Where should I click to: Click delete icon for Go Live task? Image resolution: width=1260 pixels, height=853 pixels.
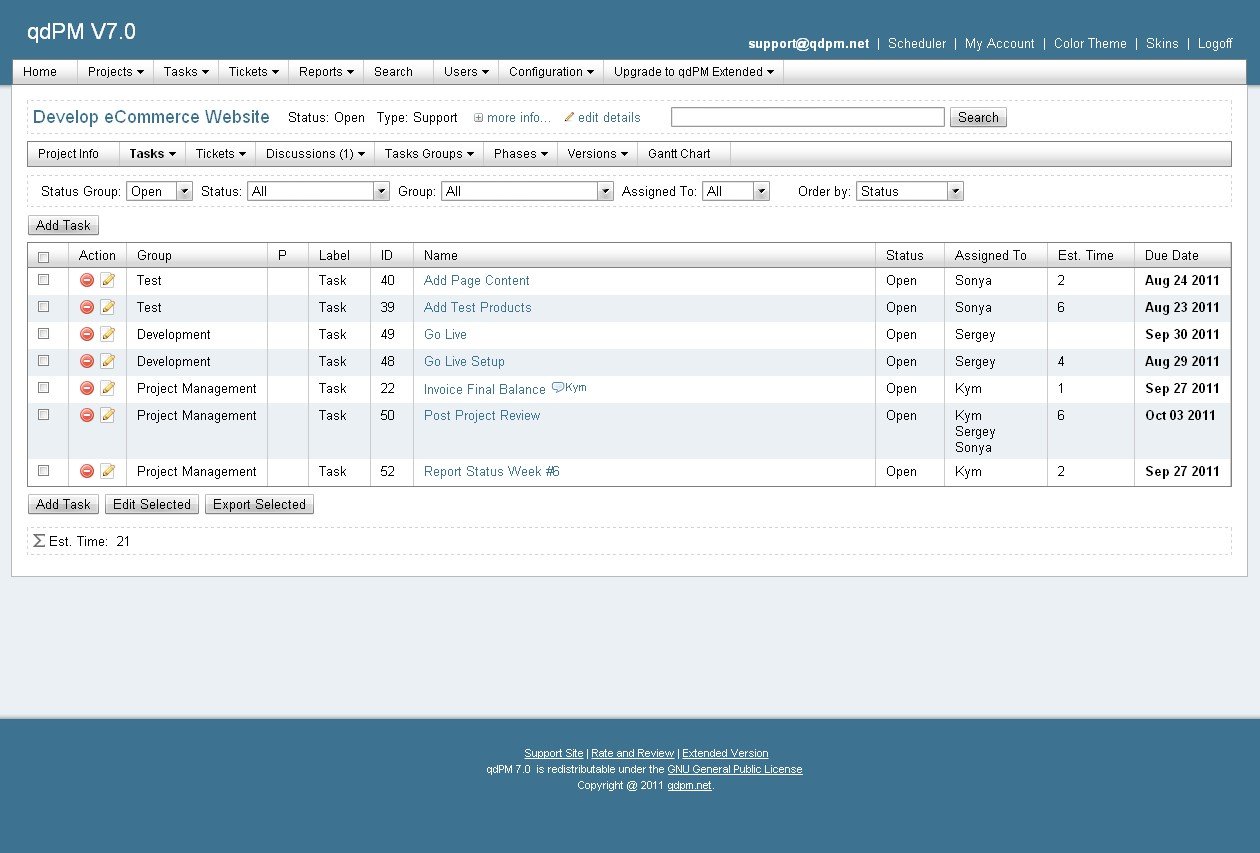coord(87,335)
